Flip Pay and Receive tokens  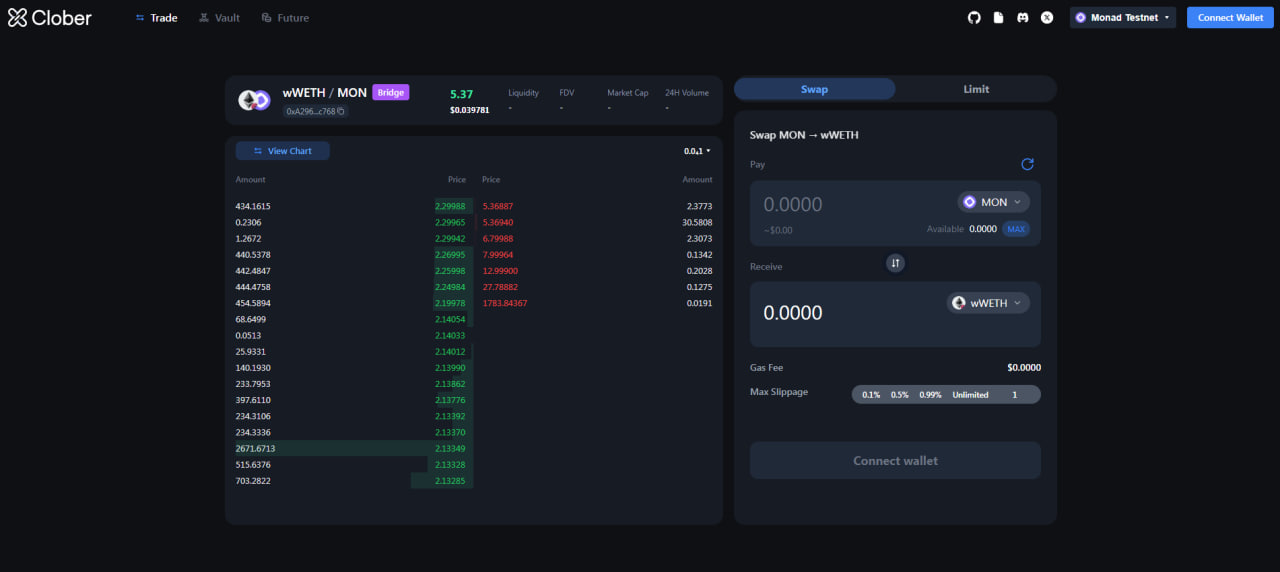point(896,263)
